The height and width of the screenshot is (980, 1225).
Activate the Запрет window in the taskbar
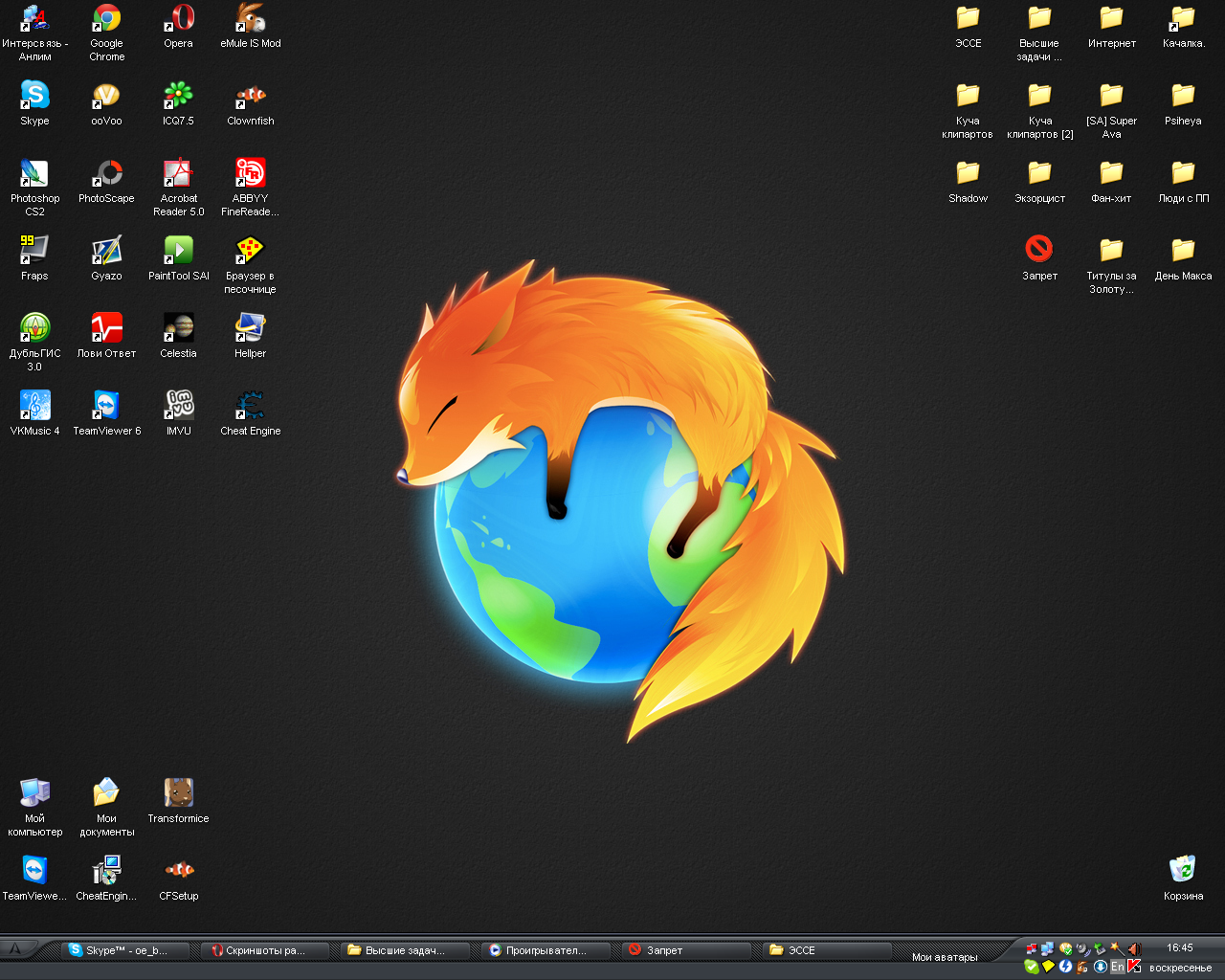[687, 950]
